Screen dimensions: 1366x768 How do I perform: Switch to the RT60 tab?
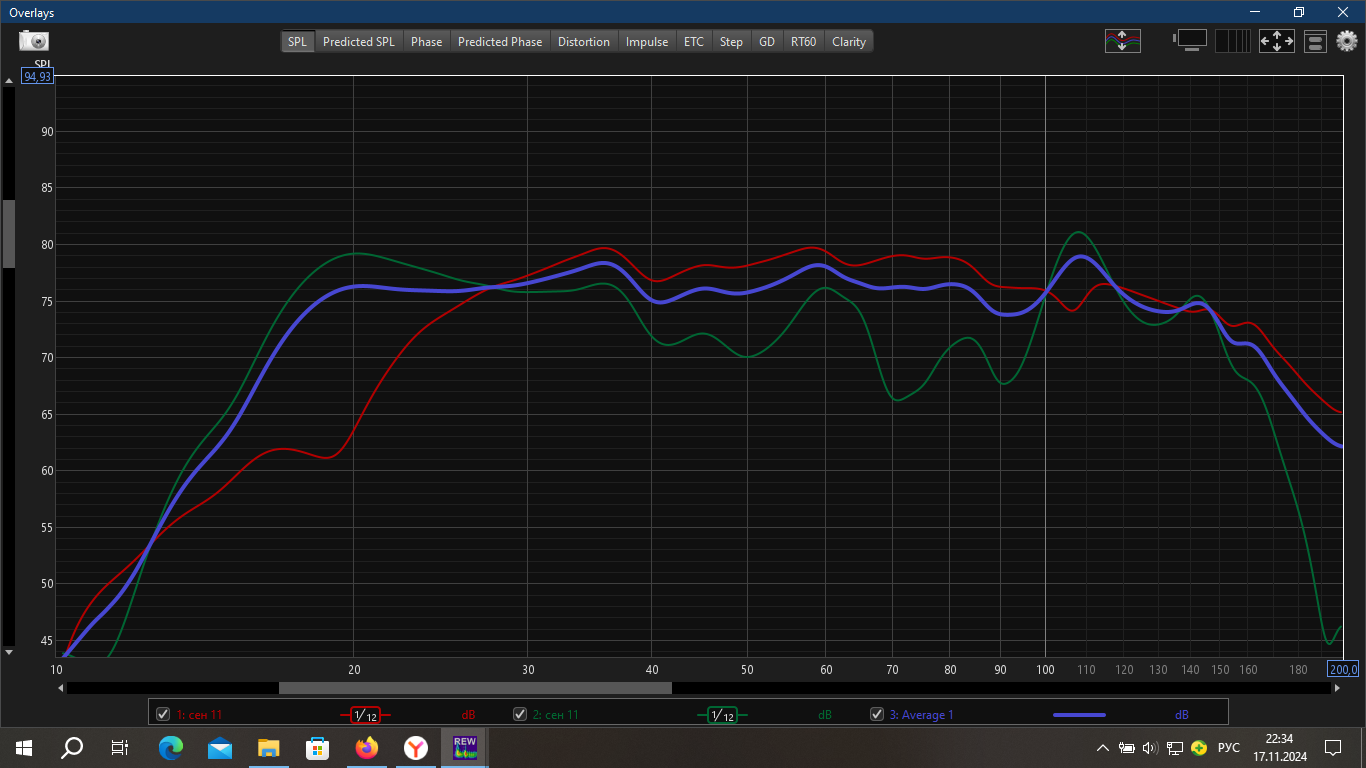coord(804,41)
